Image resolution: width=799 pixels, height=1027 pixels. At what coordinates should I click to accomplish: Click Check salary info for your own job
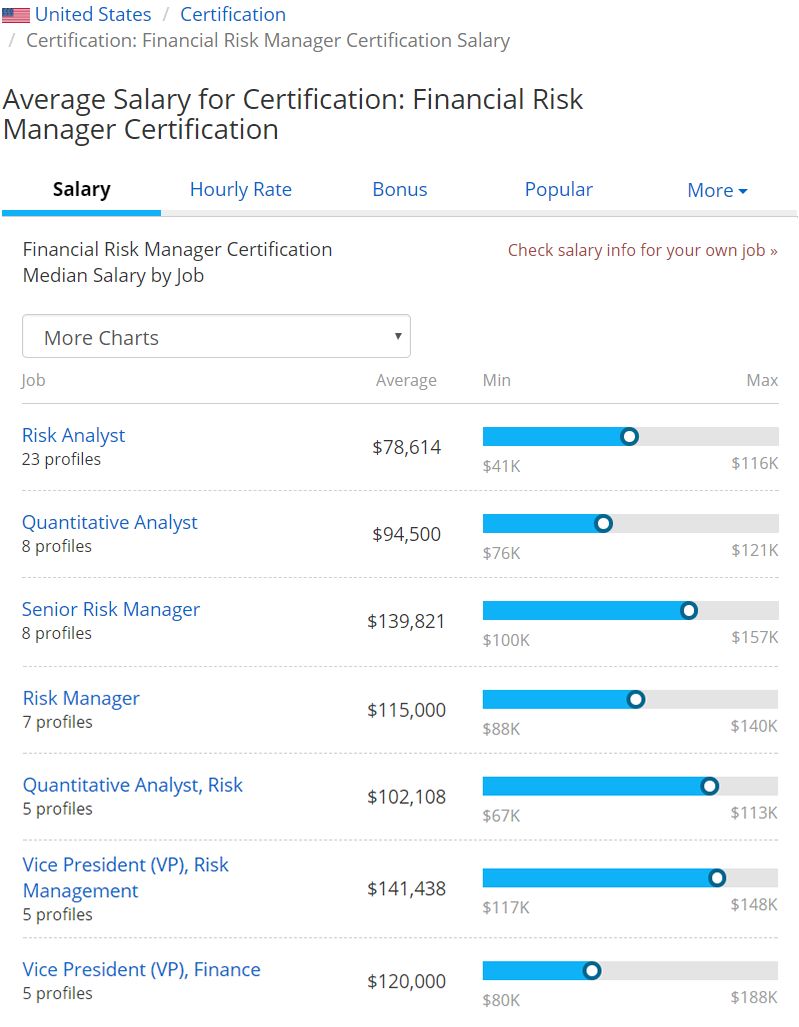pos(642,250)
